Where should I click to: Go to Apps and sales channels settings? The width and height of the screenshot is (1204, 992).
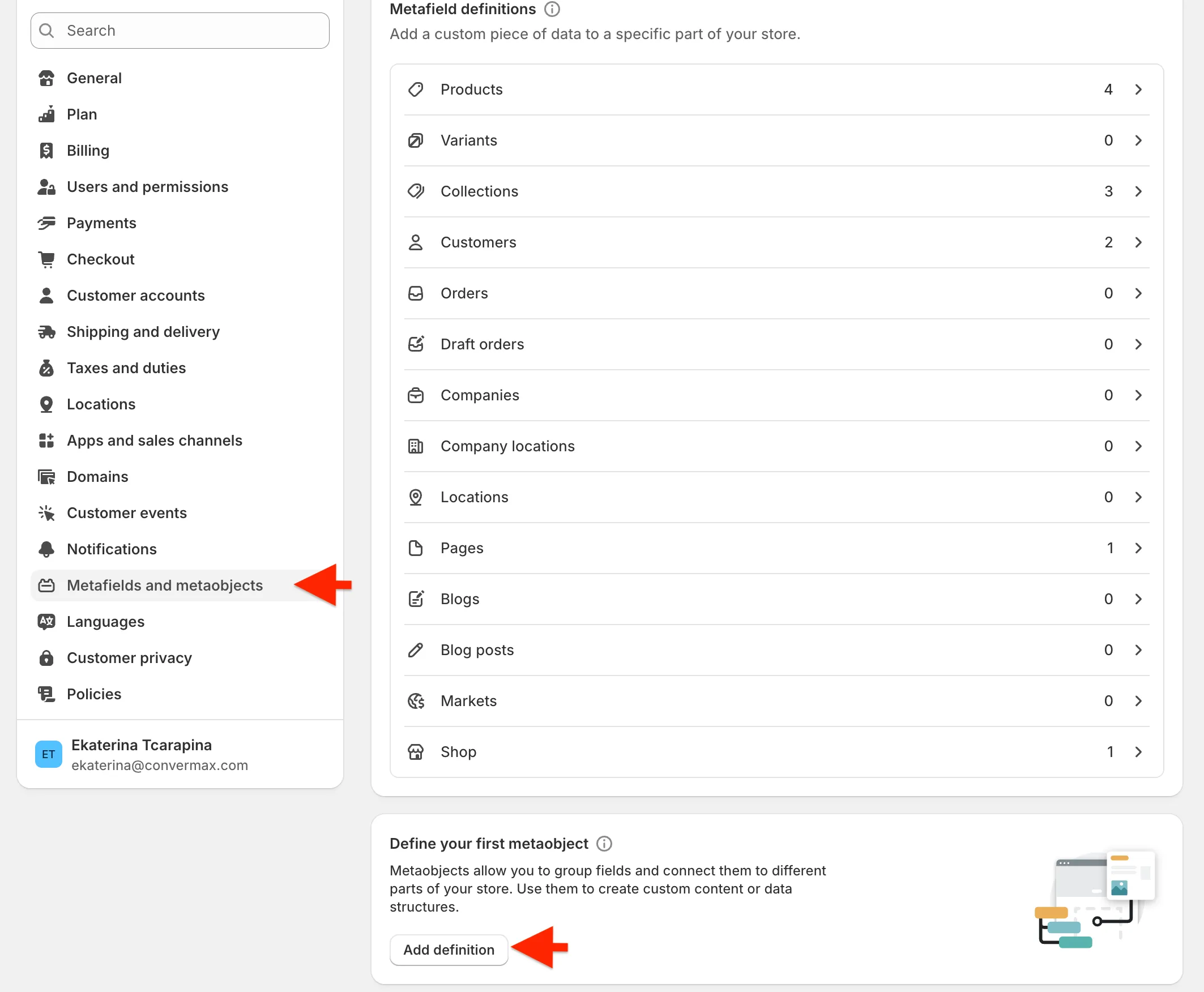[154, 441]
